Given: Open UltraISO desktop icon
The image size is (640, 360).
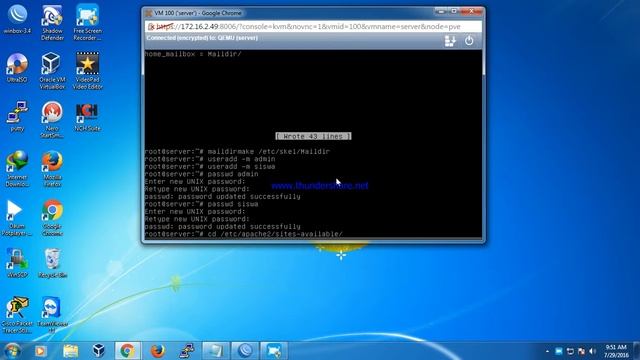Looking at the screenshot, I should point(17,68).
